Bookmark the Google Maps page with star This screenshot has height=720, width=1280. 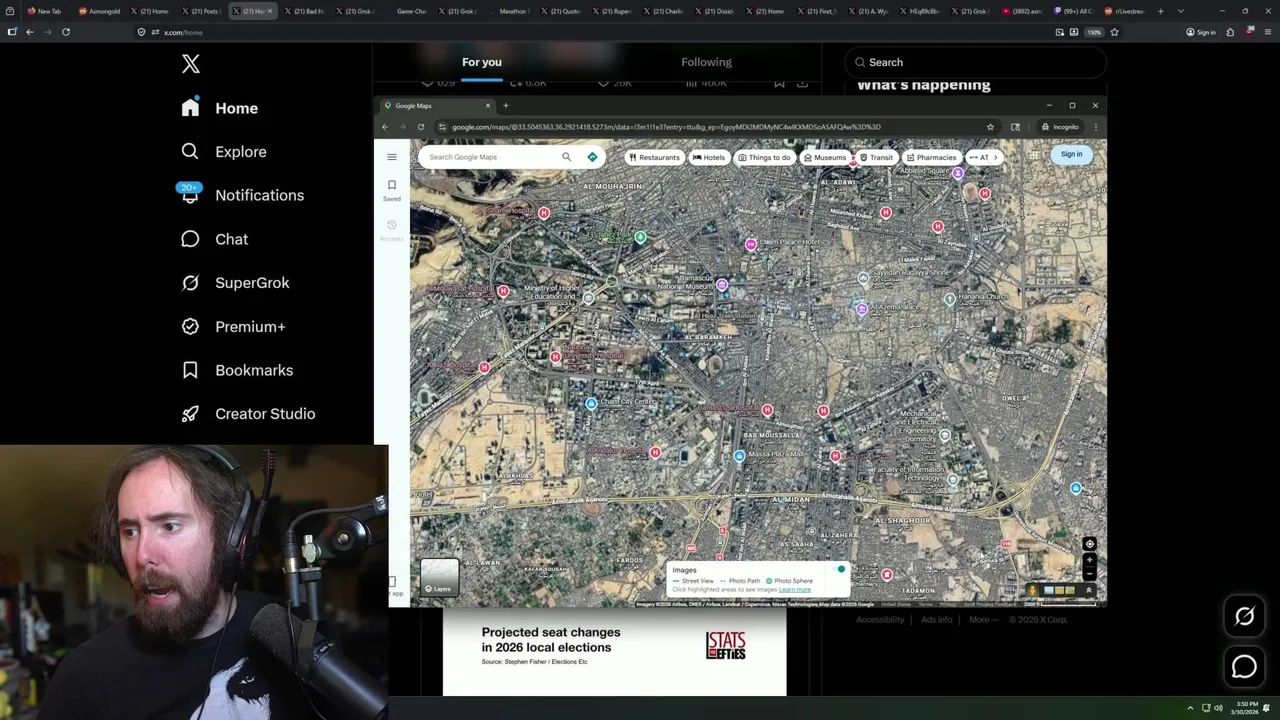coord(990,127)
